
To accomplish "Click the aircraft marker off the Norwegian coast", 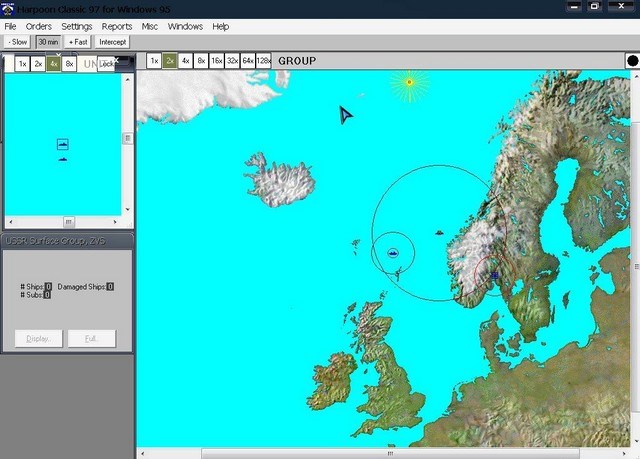I will pos(440,232).
